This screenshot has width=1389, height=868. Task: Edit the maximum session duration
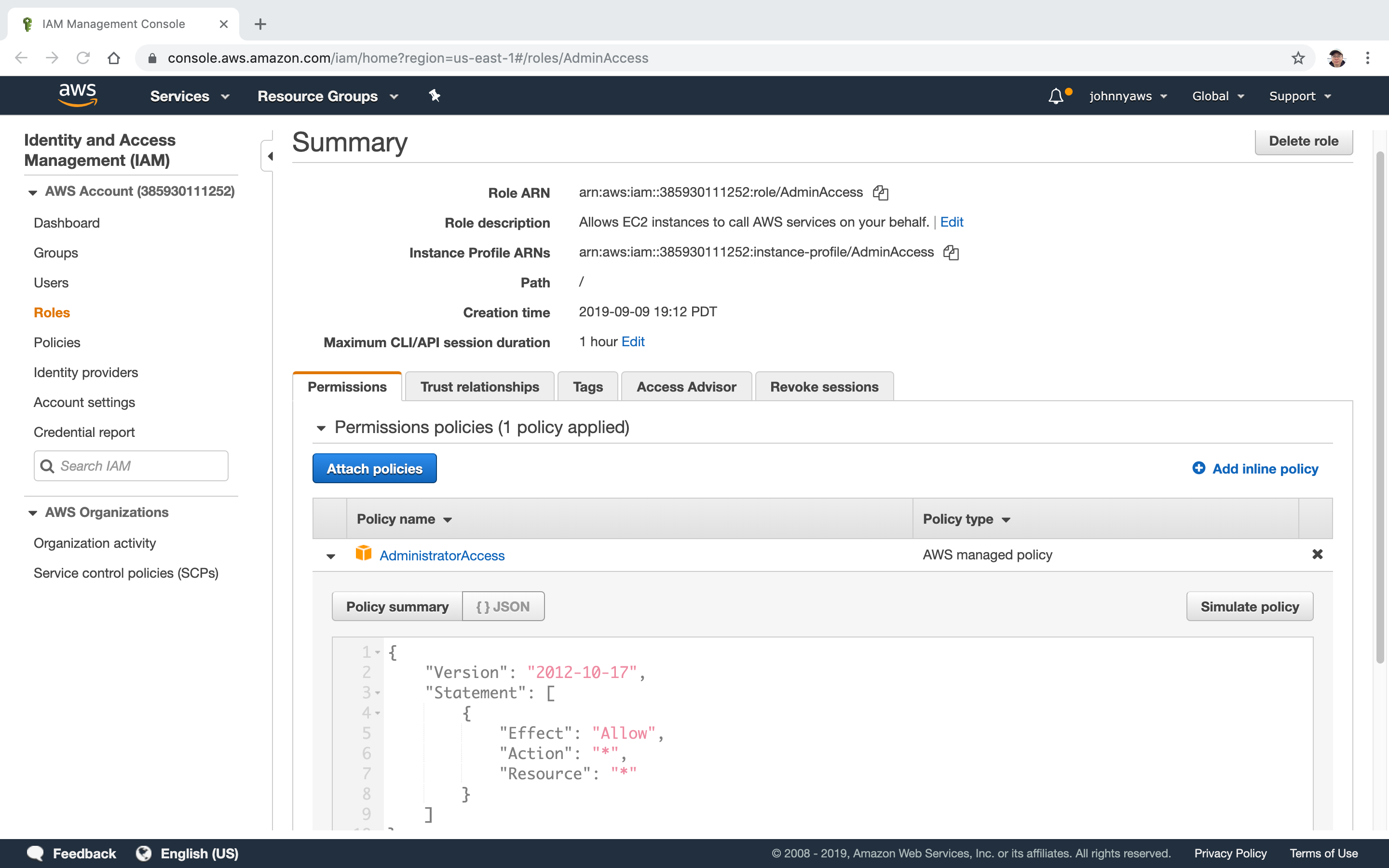(x=632, y=341)
